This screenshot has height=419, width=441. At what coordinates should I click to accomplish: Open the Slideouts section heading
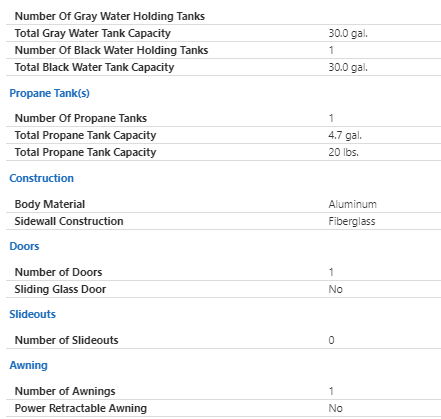[x=32, y=314]
